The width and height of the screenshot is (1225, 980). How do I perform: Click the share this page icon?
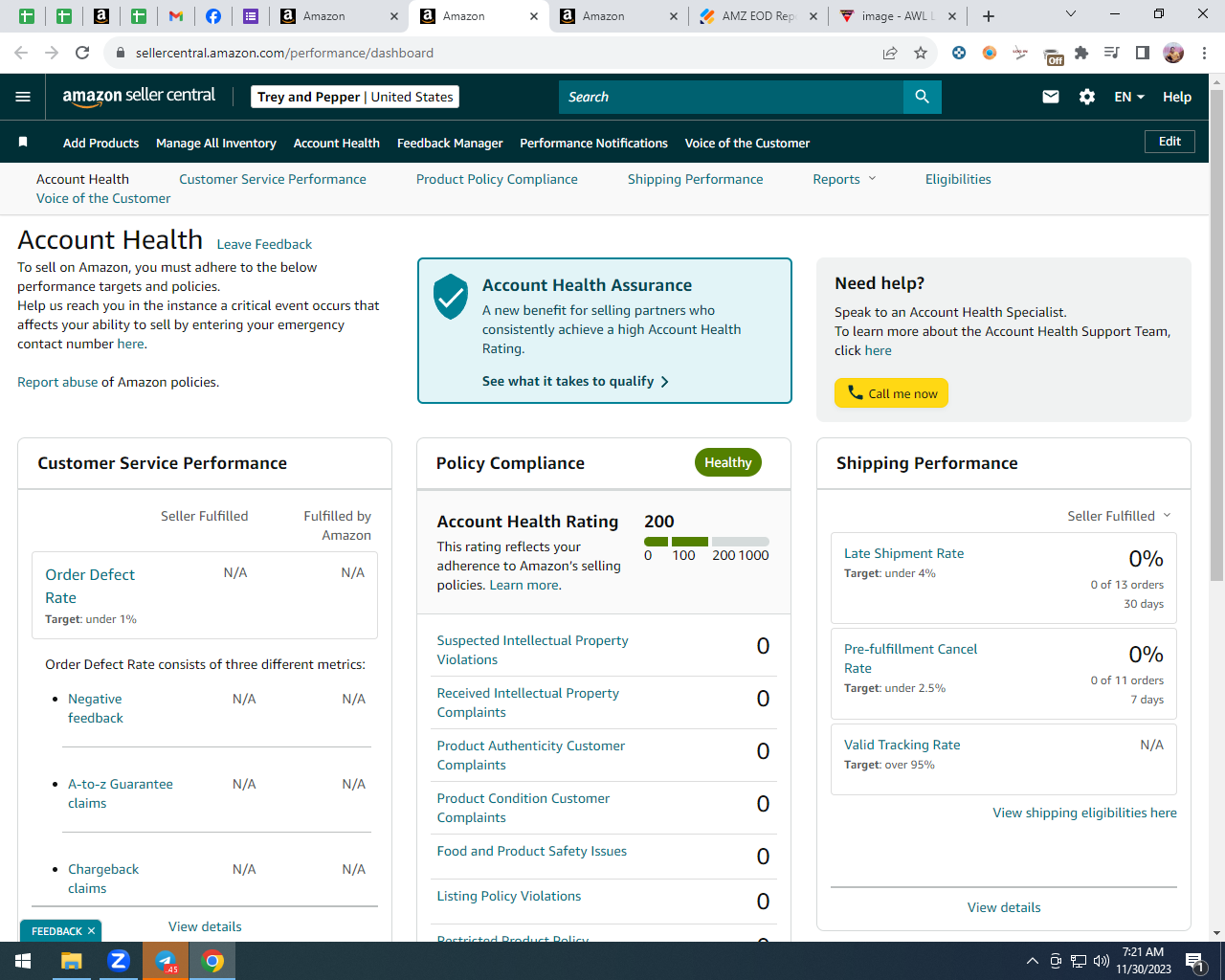pyautogui.click(x=890, y=53)
